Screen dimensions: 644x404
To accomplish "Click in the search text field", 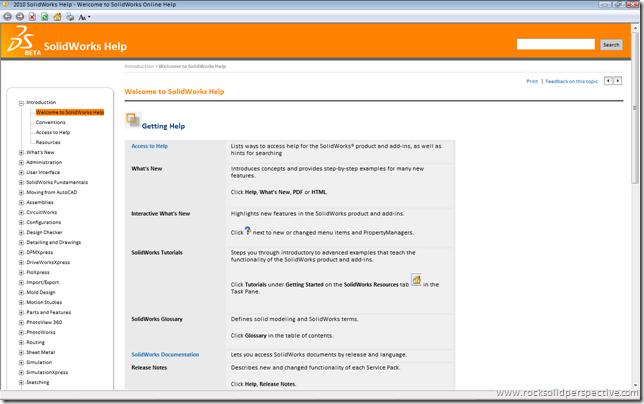I will click(x=556, y=44).
